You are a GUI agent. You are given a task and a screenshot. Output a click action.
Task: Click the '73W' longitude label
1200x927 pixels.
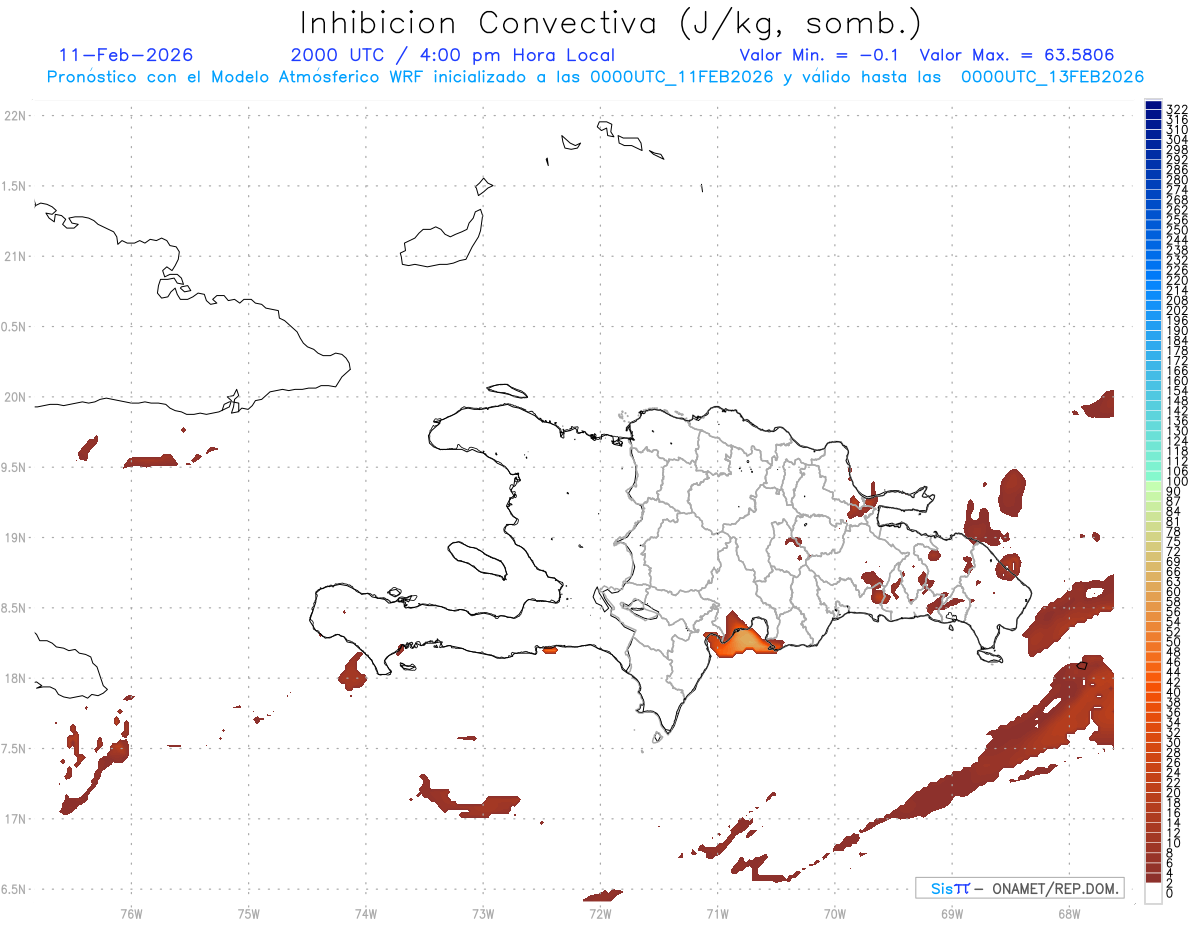483,912
